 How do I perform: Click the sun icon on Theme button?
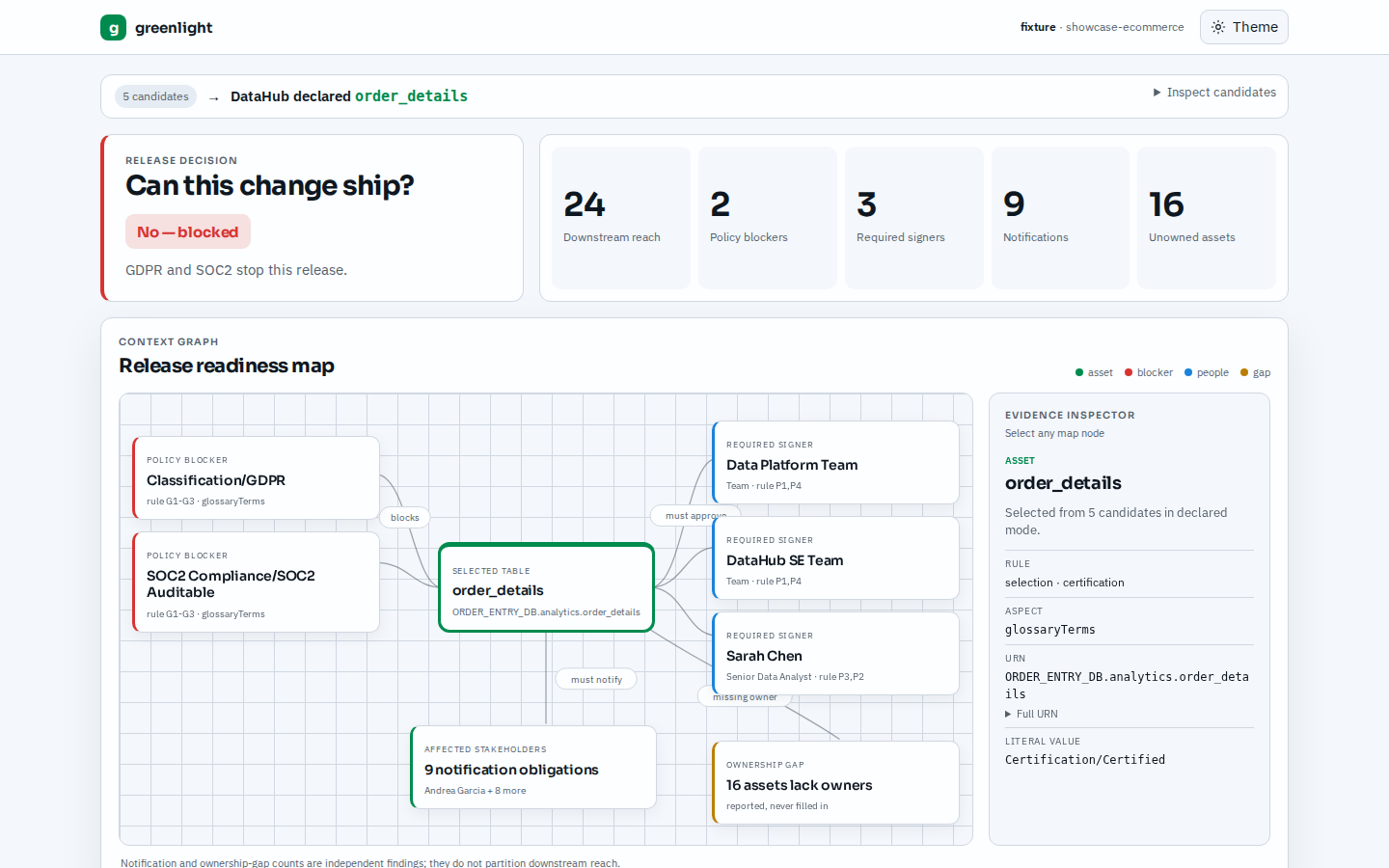(x=1218, y=27)
